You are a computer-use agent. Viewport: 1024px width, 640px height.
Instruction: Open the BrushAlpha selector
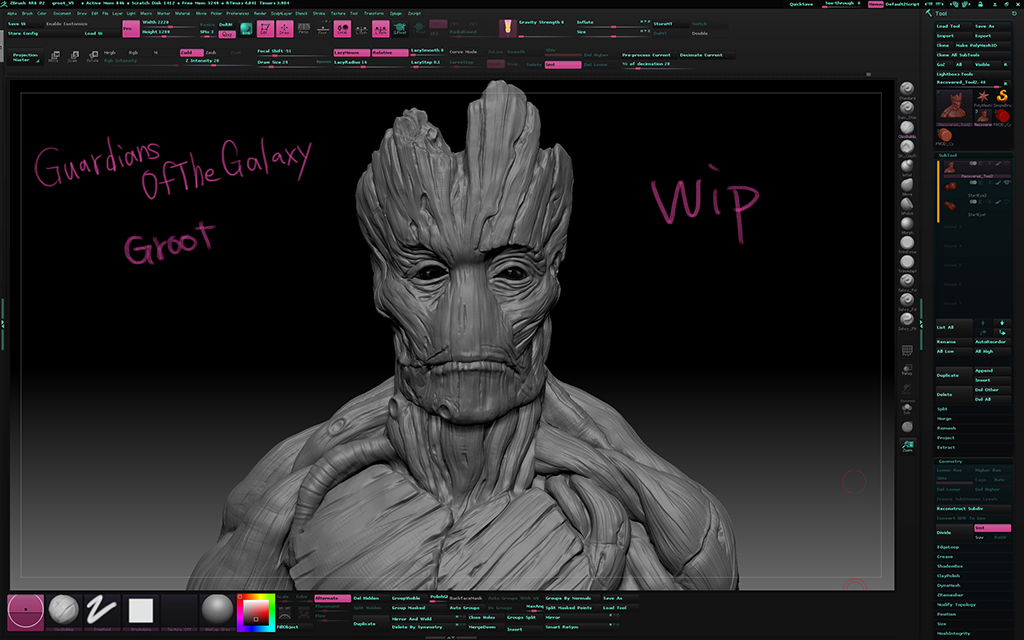[140, 612]
